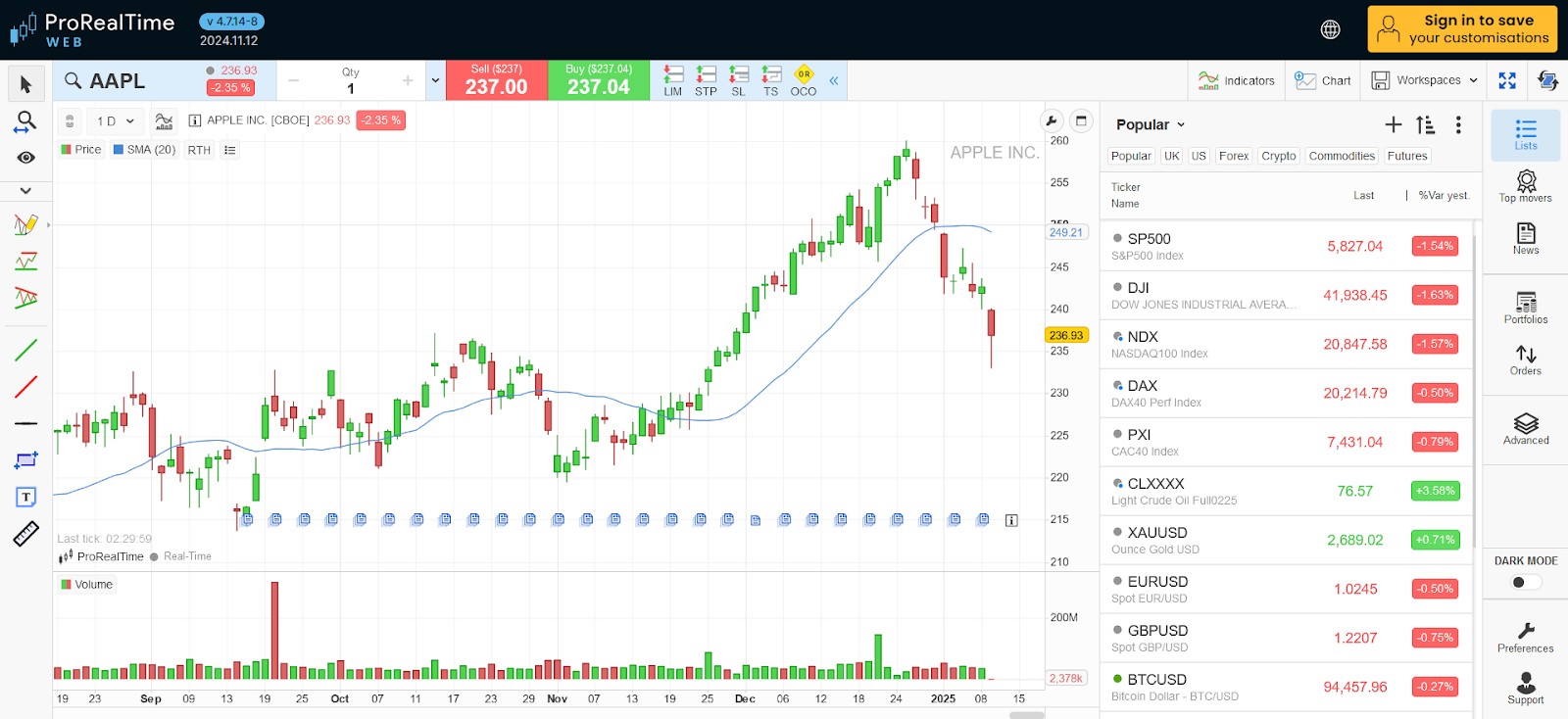The image size is (1568, 719).
Task: Pick the black horizontal line tool
Action: tap(25, 424)
